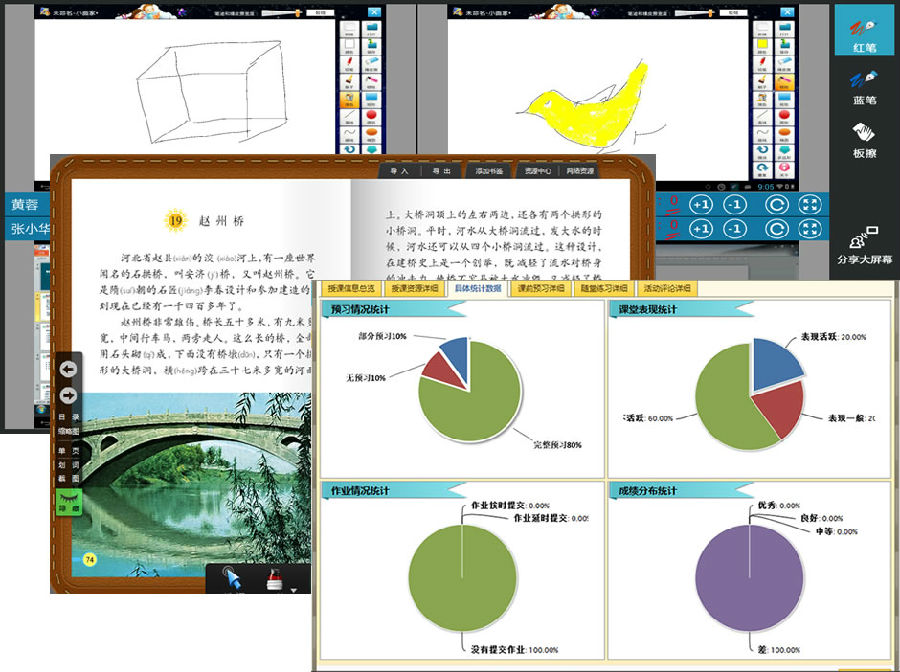Click the share to big screen (分享大屏幕) icon

point(863,246)
